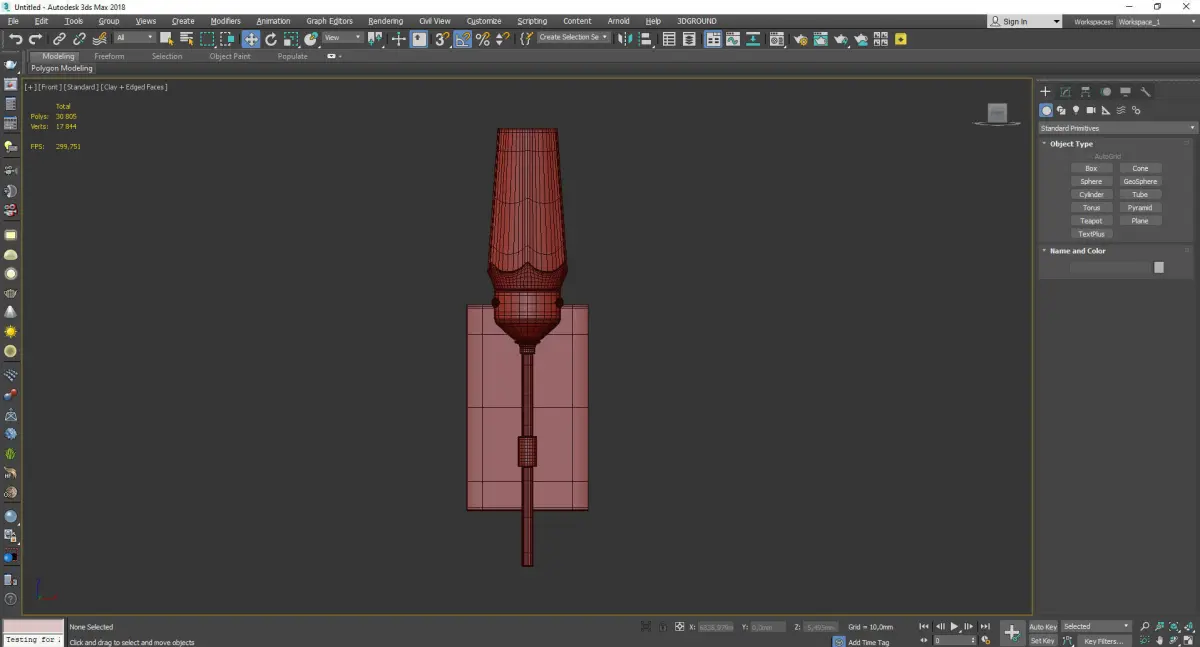Click the object color swatch in Name and Color
This screenshot has width=1200, height=647.
1159,267
